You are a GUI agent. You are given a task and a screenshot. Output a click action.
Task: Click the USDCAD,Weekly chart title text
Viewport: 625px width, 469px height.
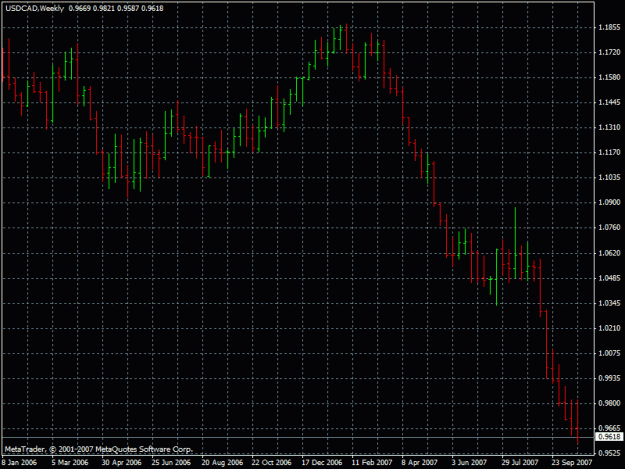pyautogui.click(x=34, y=8)
